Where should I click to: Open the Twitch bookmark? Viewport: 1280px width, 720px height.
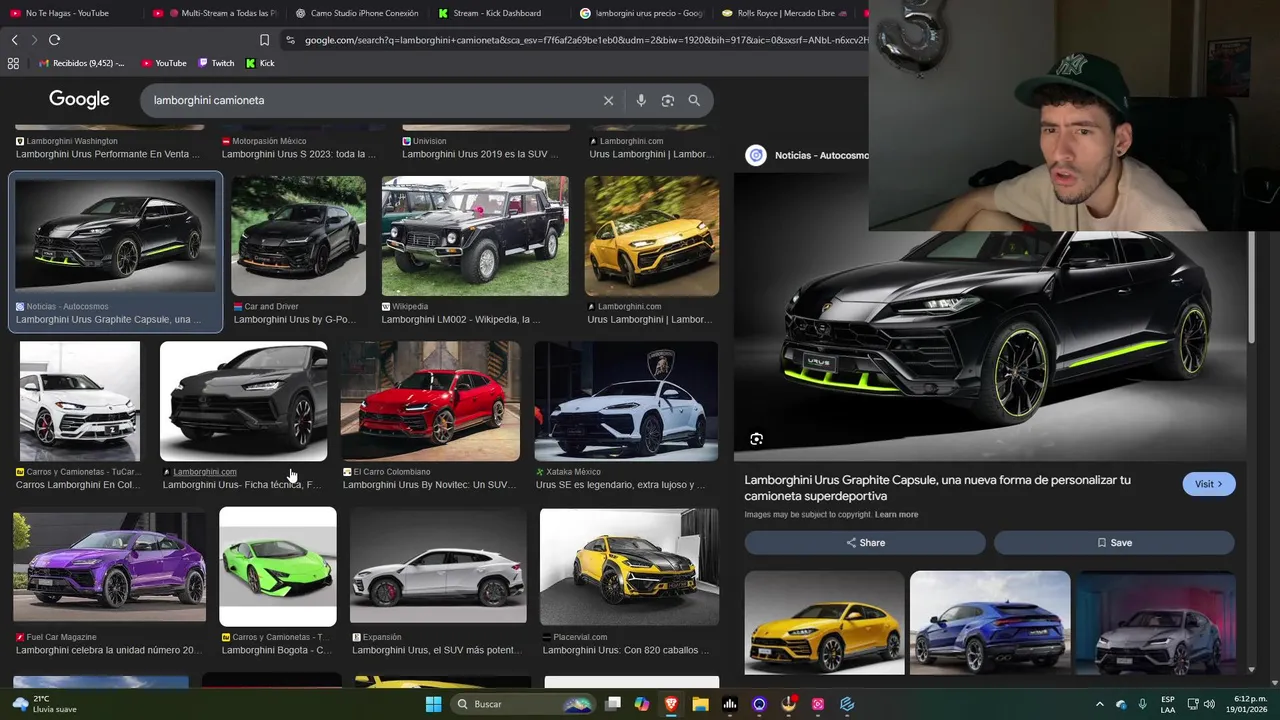tap(216, 63)
